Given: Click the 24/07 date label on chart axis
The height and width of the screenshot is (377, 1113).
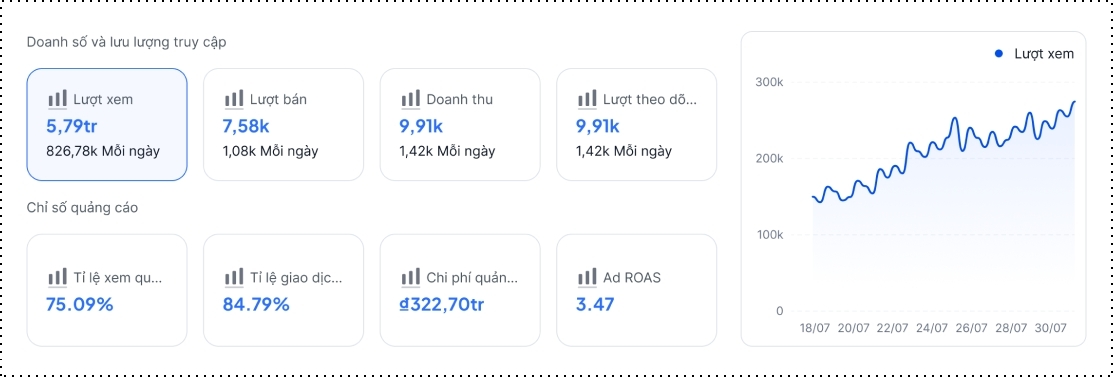Looking at the screenshot, I should 932,328.
